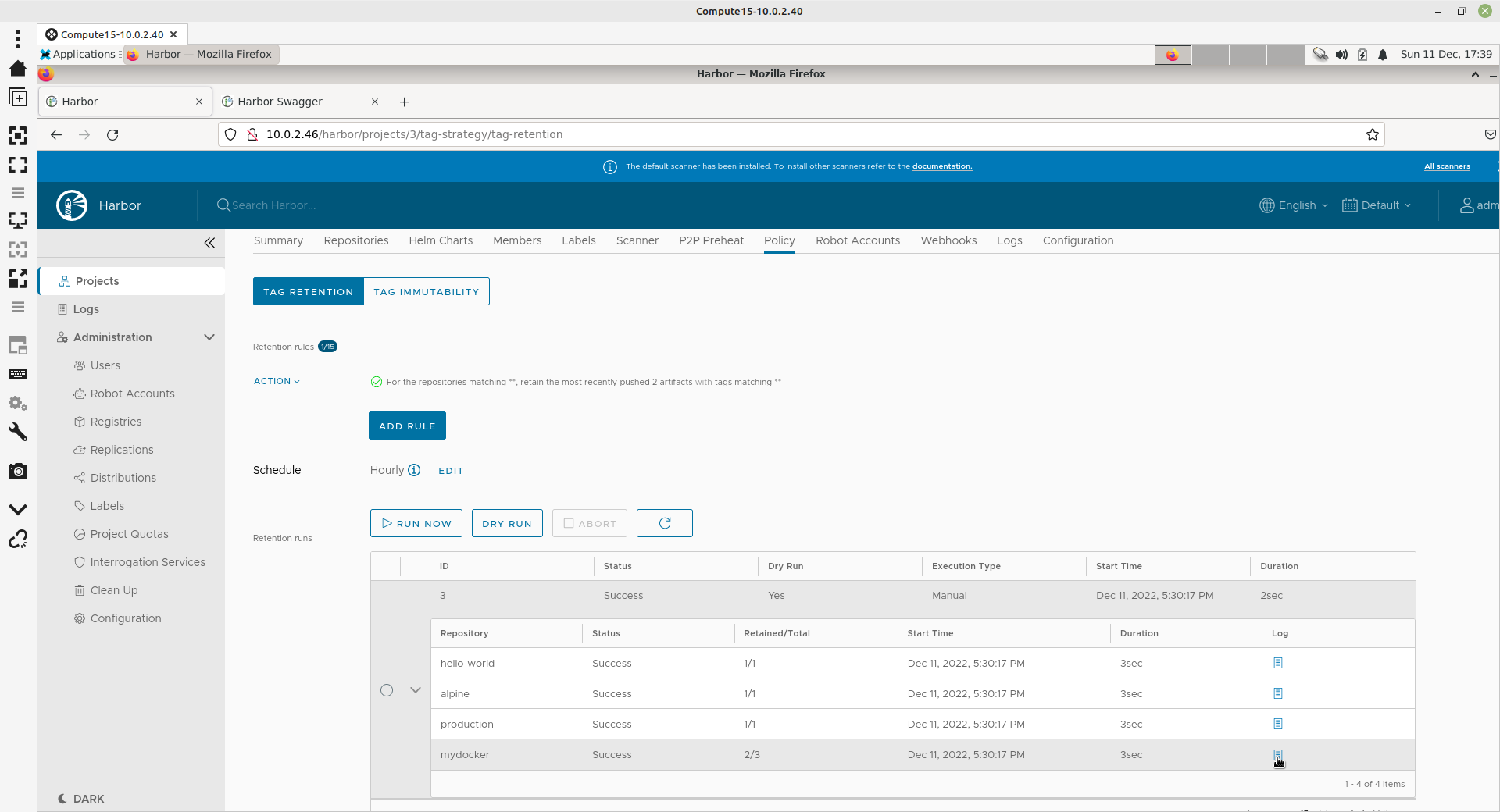Reload the page in Firefox

point(112,134)
